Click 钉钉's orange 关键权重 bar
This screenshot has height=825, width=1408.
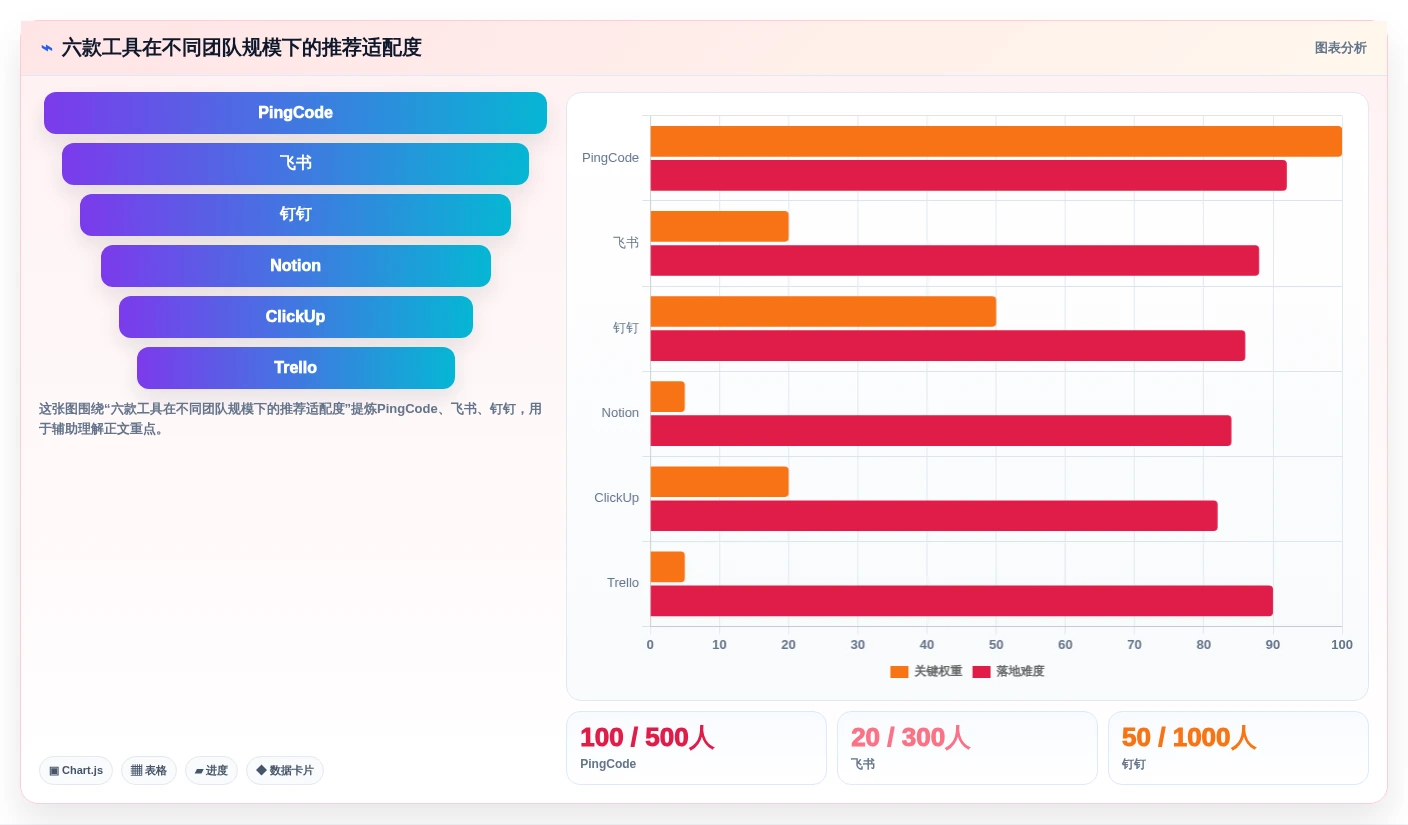click(x=823, y=311)
